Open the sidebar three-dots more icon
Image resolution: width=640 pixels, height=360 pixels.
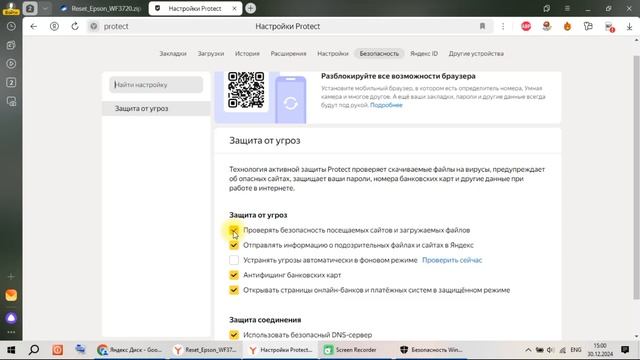tap(11, 332)
